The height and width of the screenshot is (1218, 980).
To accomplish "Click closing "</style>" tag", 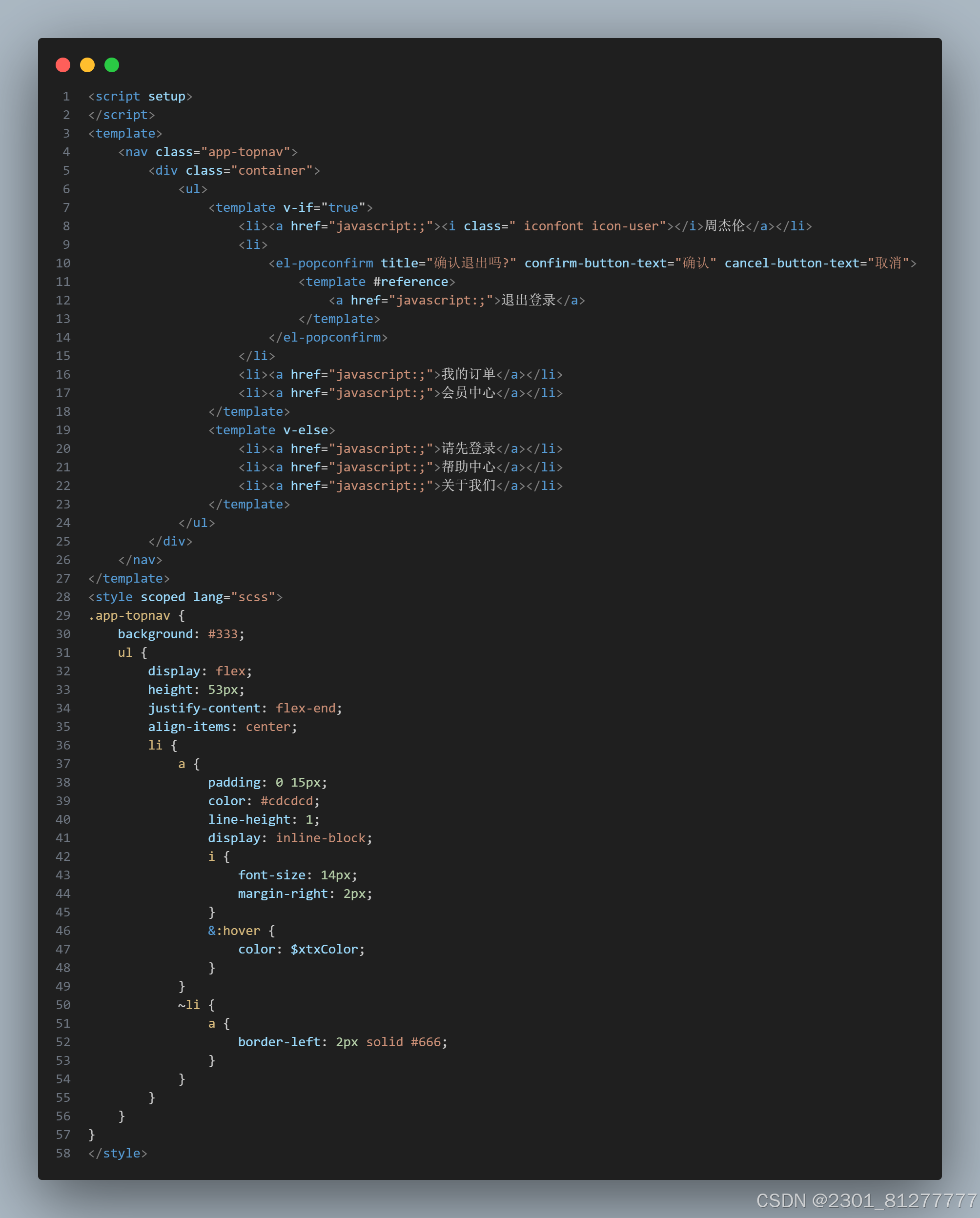I will [118, 1154].
